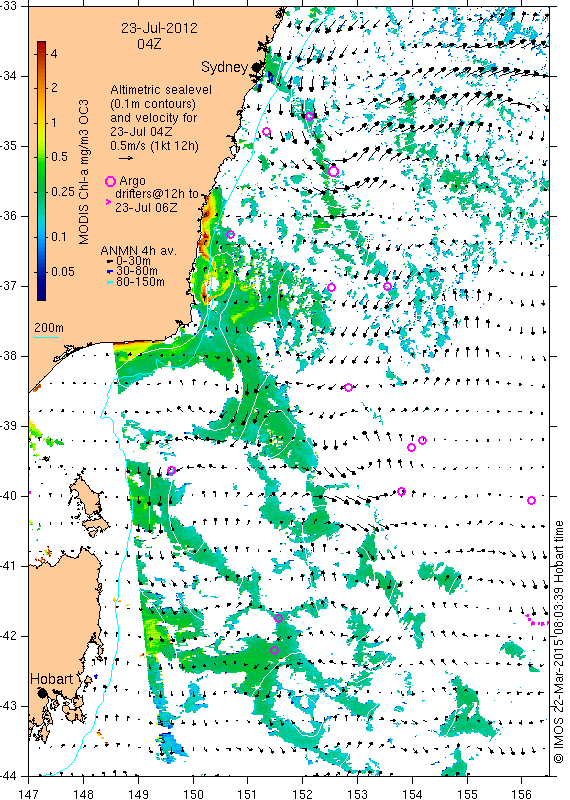Click the cyan 80-150m ANMN legend marker
570x800 pixels.
click(109, 282)
